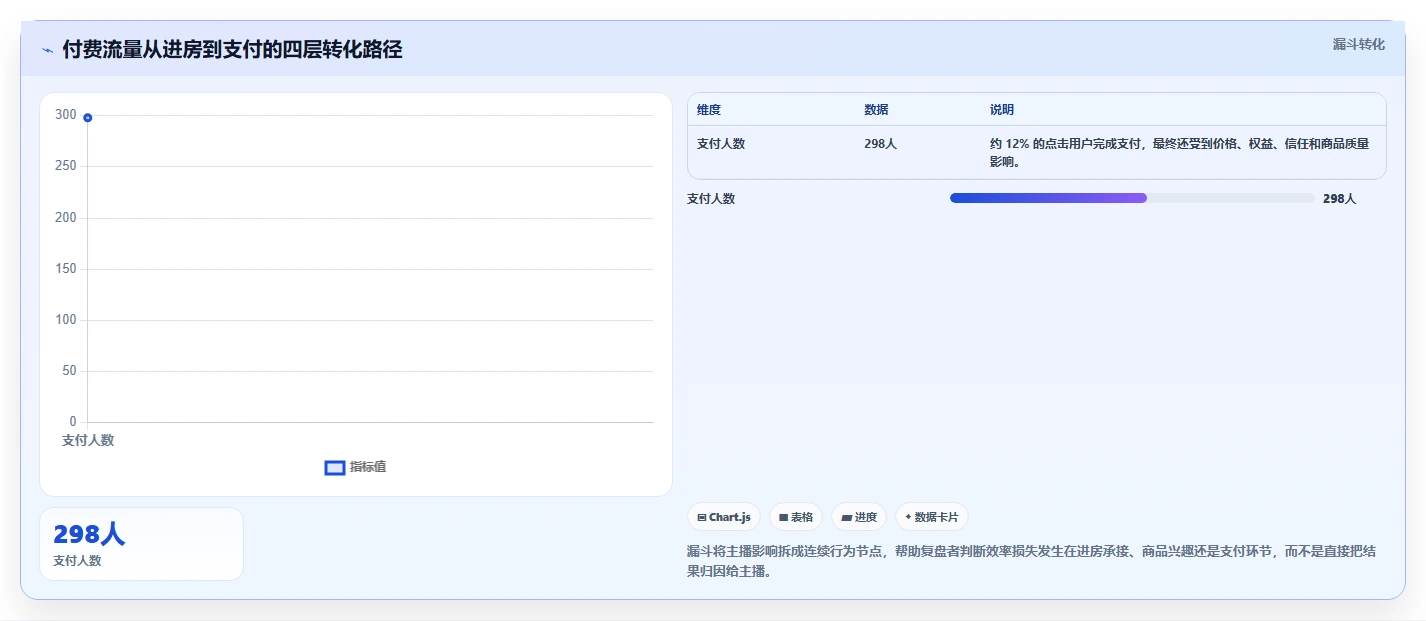1426x621 pixels.
Task: Click the 进度 tag chip
Action: click(859, 517)
